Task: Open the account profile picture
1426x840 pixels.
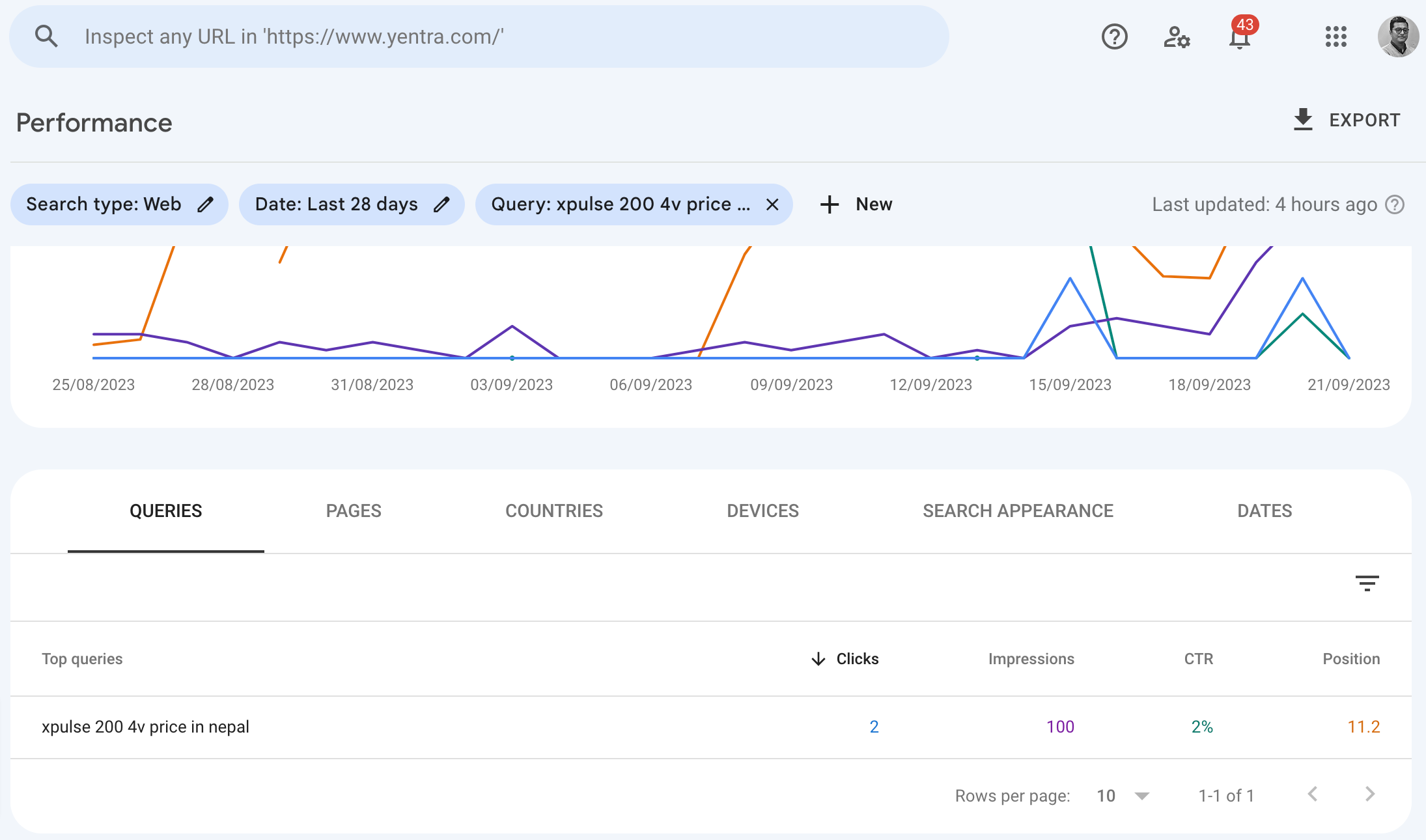Action: click(x=1398, y=36)
